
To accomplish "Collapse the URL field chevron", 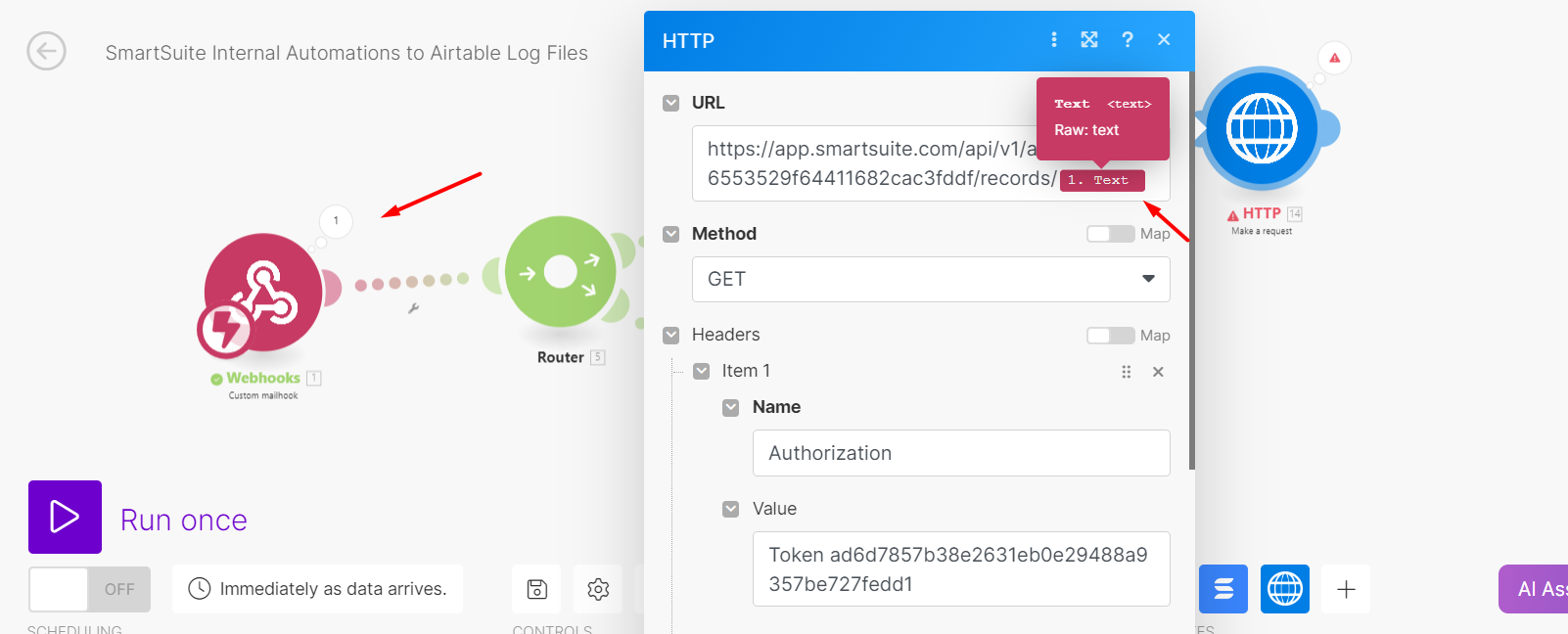I will point(670,103).
